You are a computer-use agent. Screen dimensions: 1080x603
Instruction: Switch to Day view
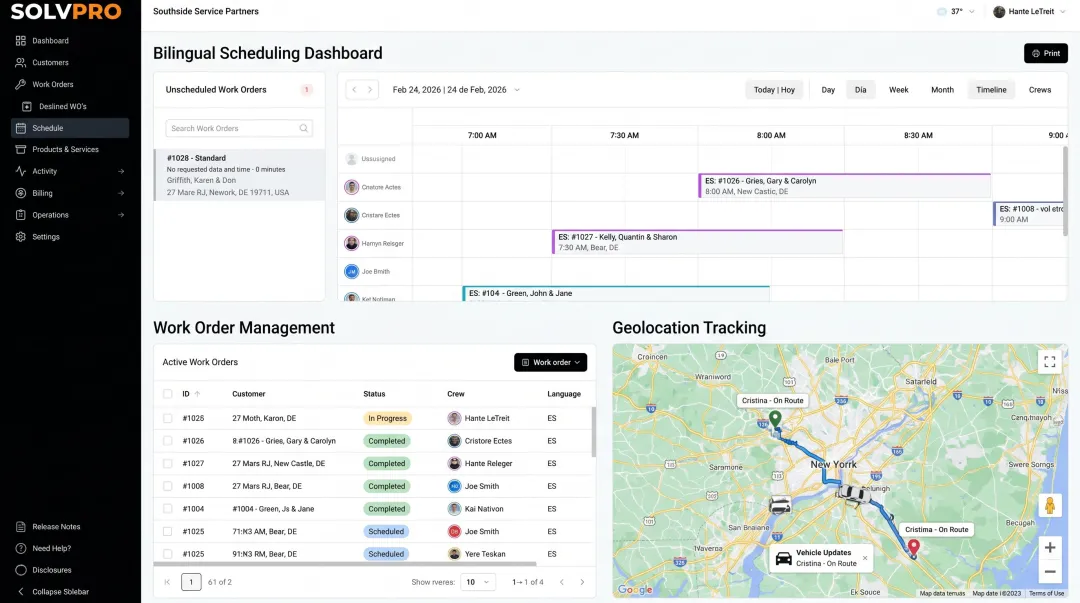click(828, 90)
